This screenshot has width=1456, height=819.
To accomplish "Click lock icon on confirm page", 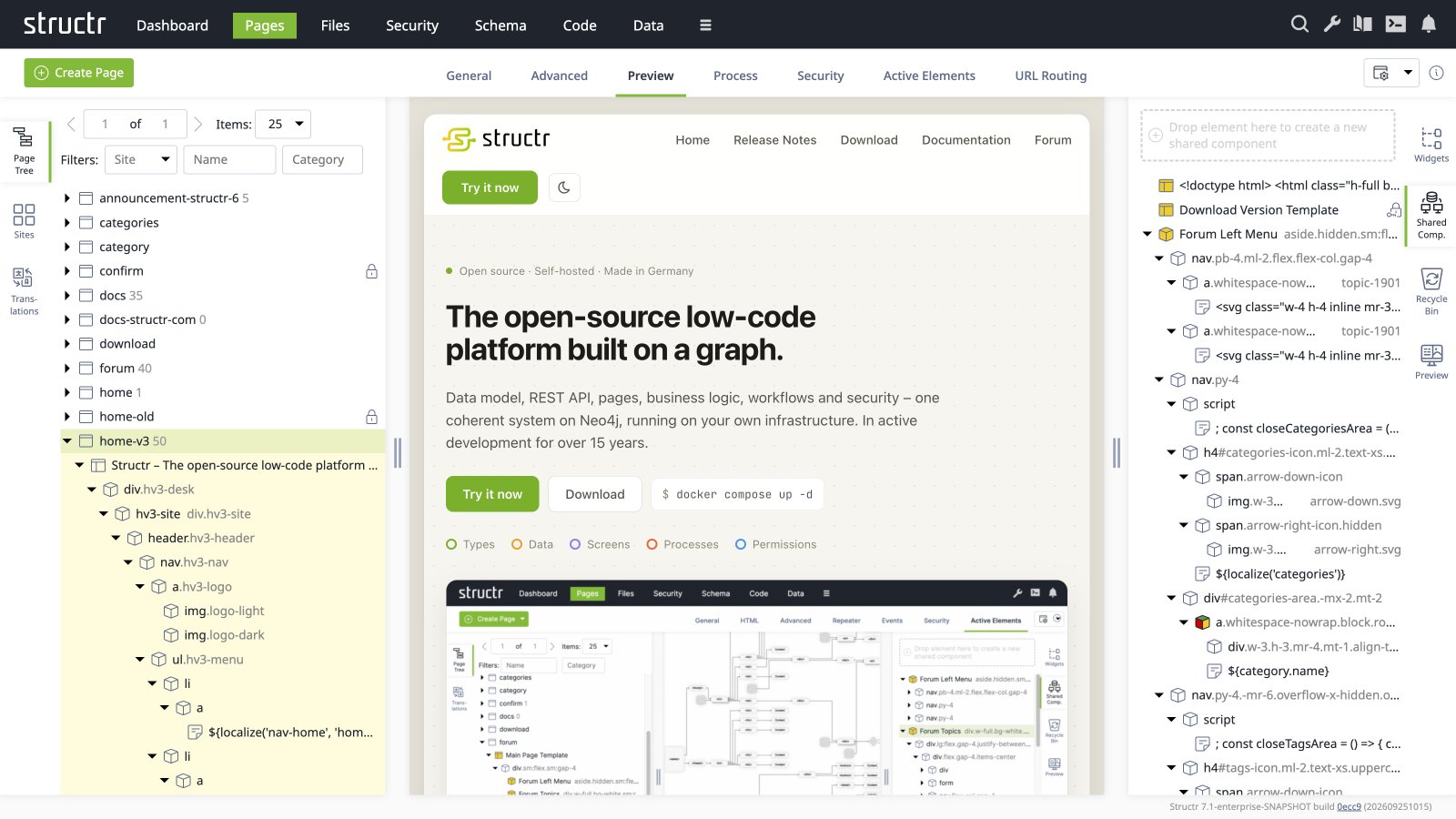I will click(371, 271).
